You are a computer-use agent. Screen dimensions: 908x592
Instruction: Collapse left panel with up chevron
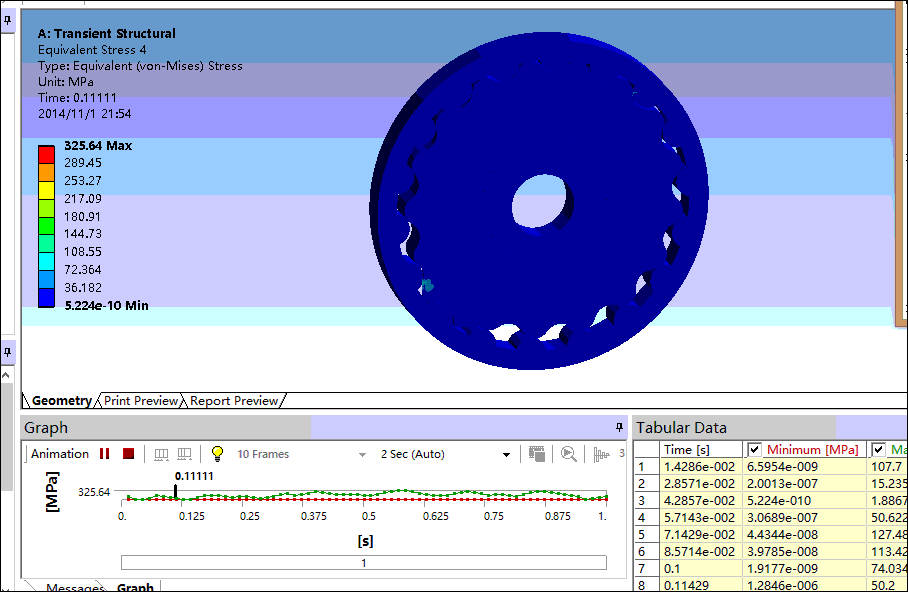click(6, 375)
